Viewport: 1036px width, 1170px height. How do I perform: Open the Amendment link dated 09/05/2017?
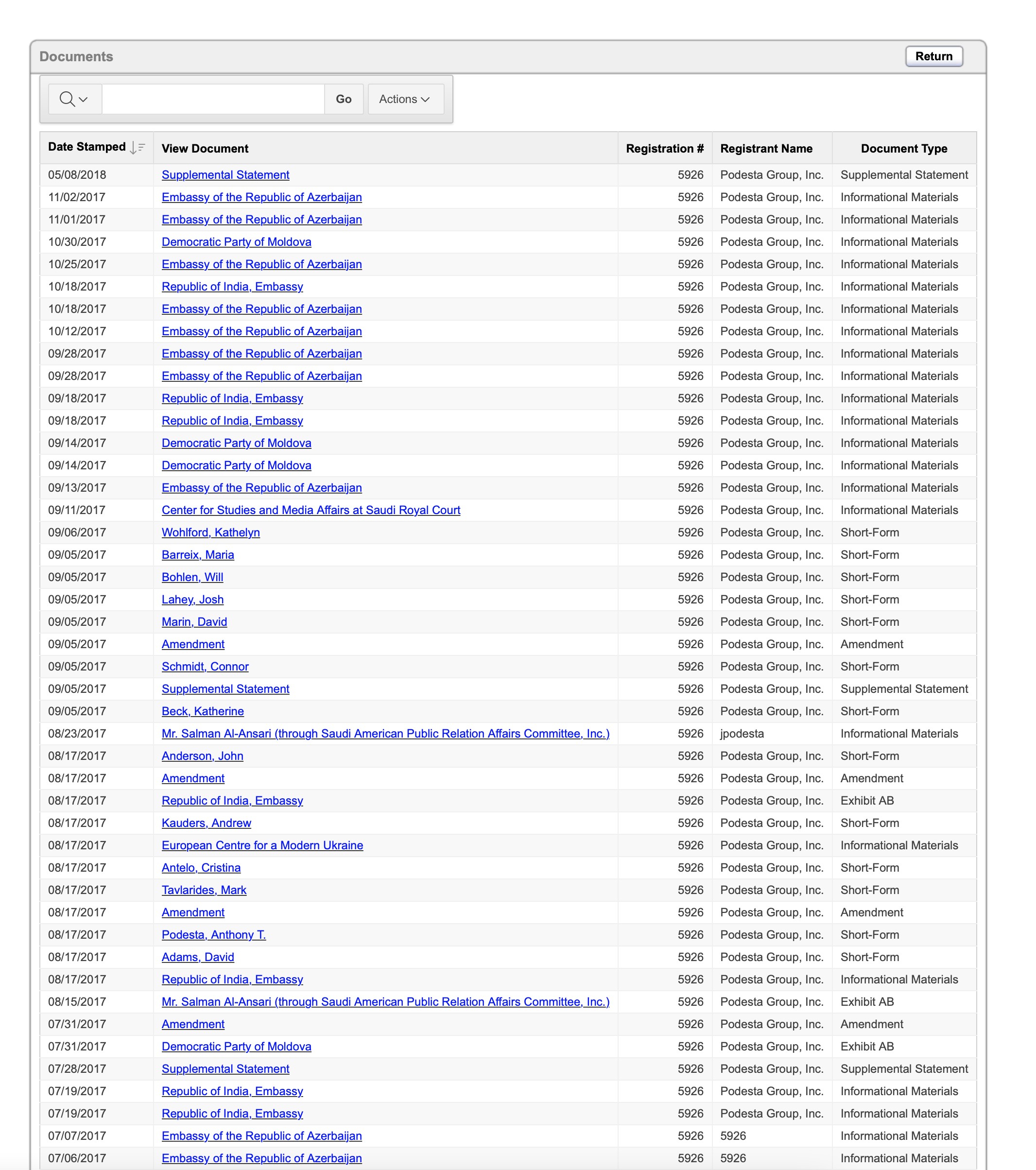[193, 644]
